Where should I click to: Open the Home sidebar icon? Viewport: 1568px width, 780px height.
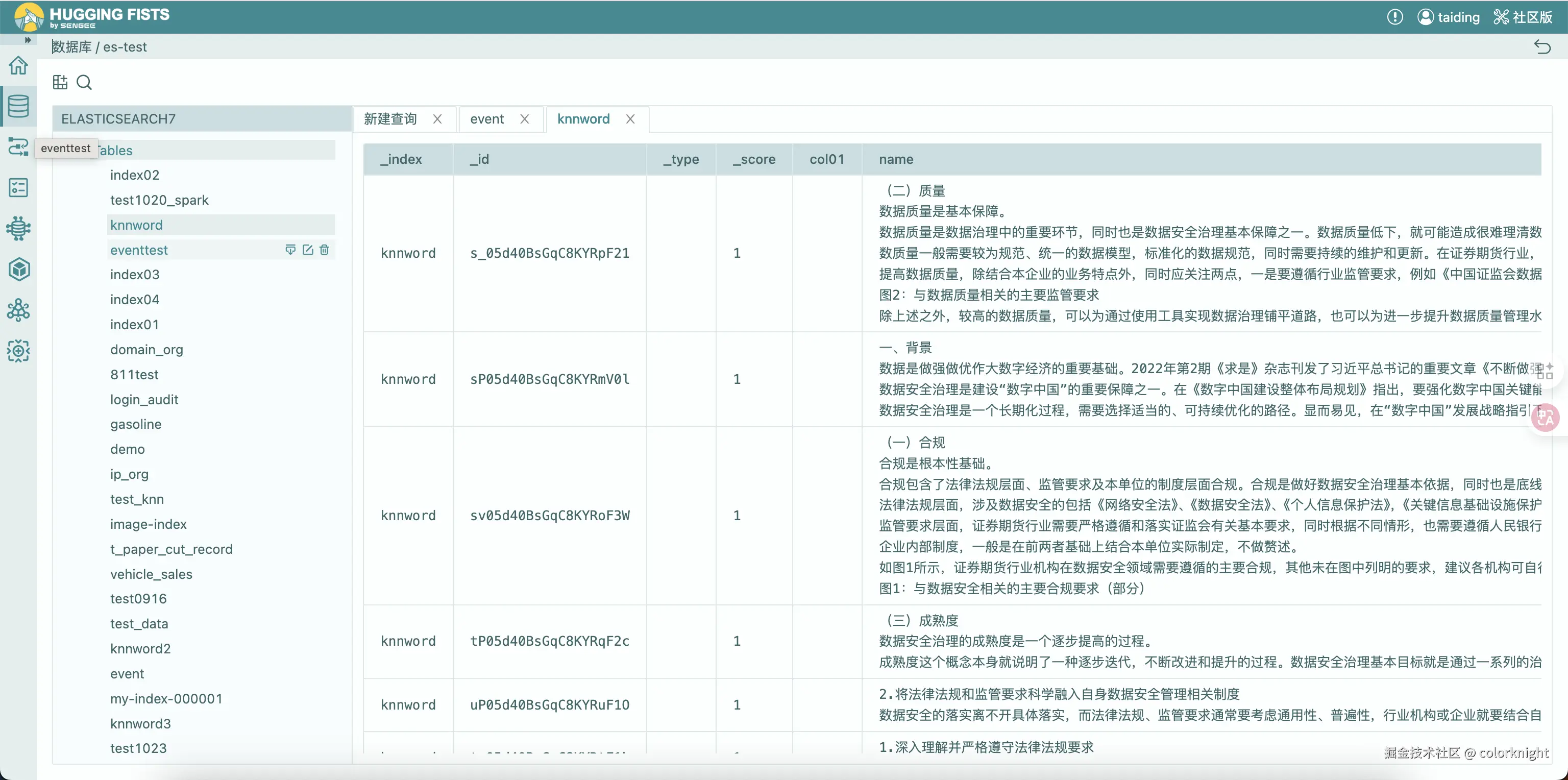18,65
